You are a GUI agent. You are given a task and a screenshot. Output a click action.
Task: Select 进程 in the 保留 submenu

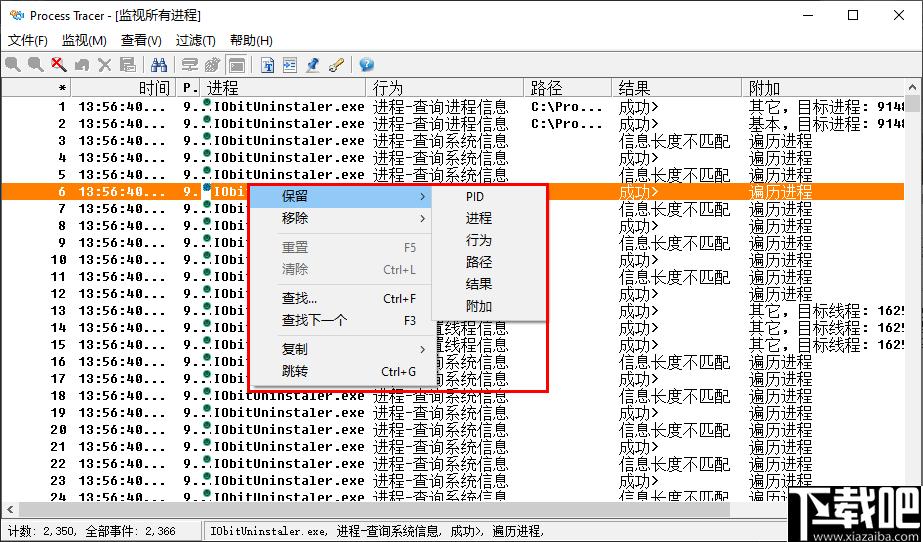point(489,218)
